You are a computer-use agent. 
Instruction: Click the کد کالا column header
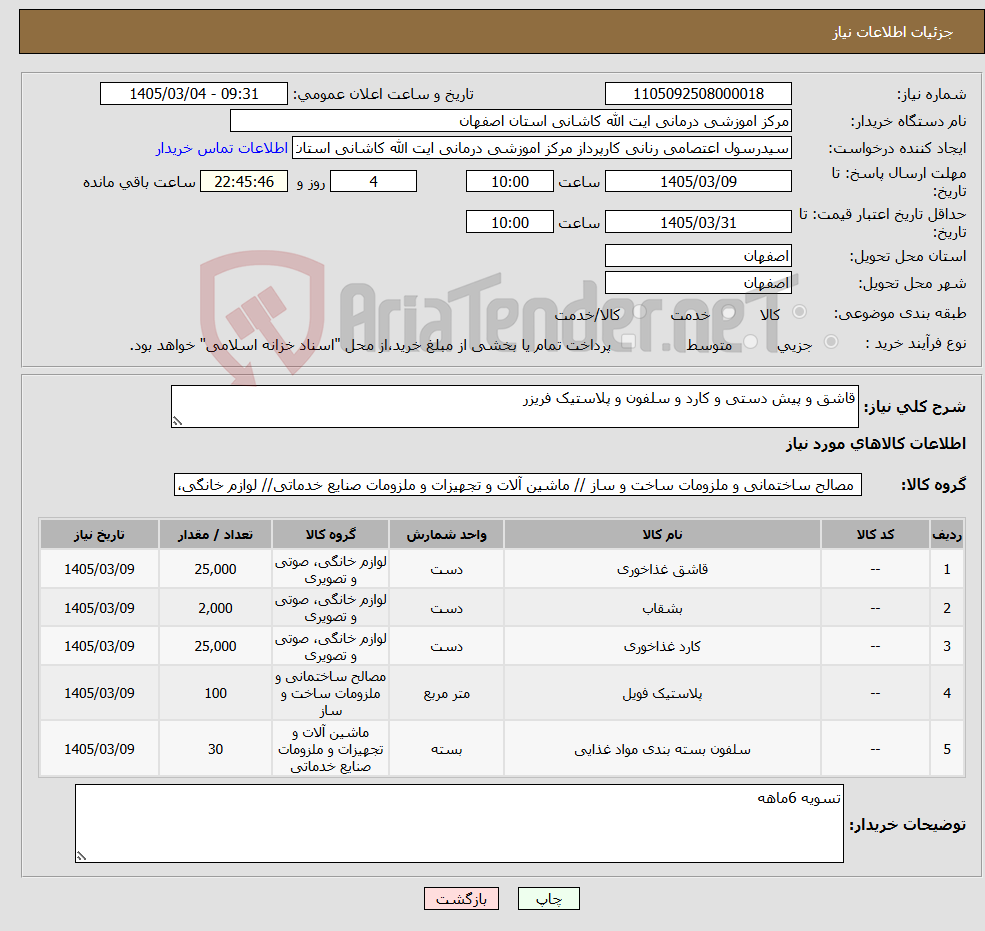click(x=875, y=535)
